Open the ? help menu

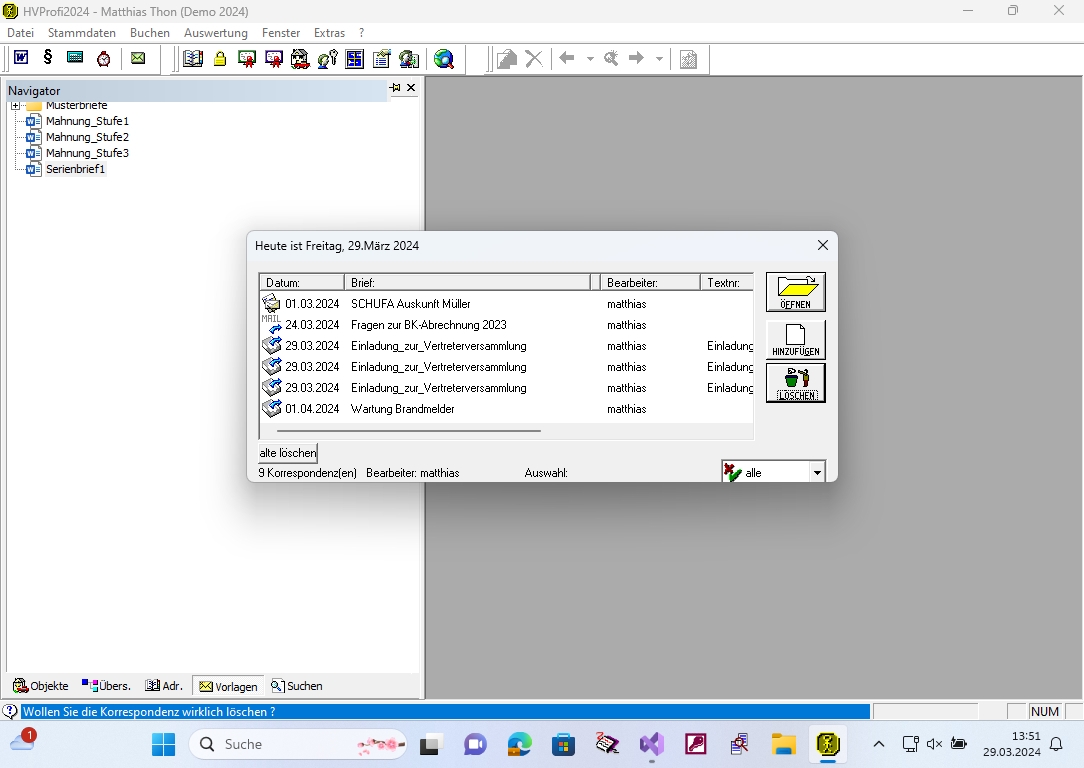tap(361, 32)
